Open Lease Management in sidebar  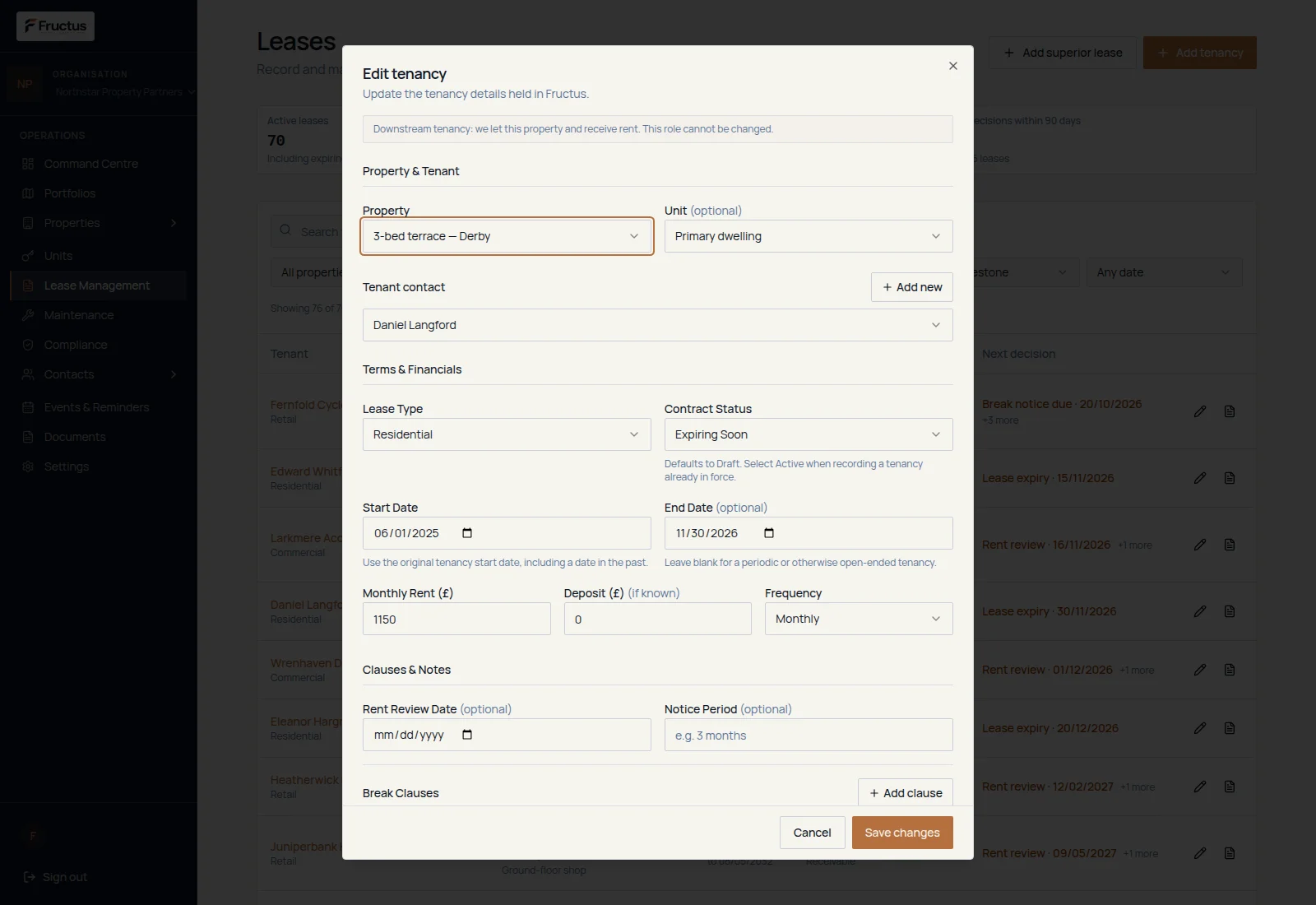tap(97, 285)
